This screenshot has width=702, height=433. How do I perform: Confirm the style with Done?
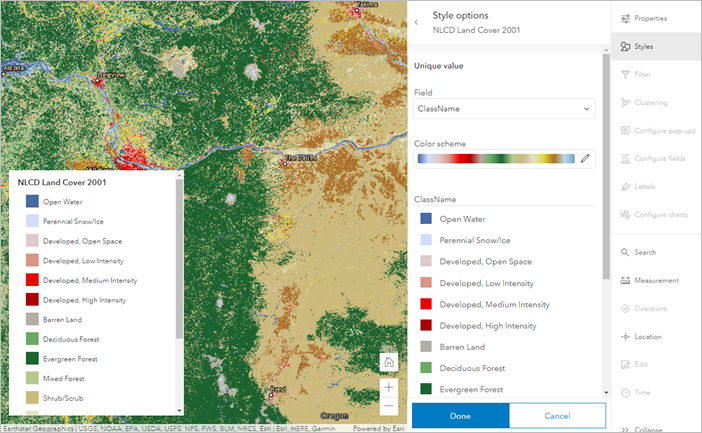pyautogui.click(x=460, y=416)
